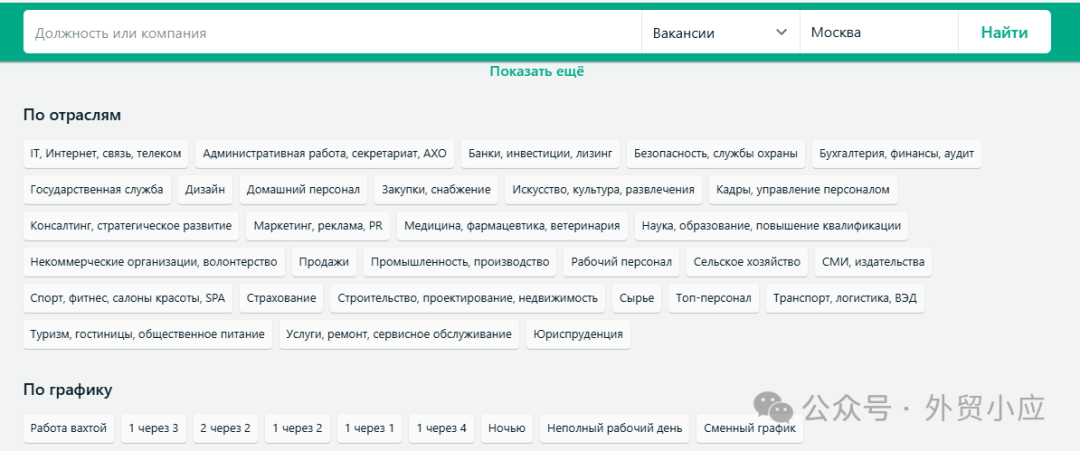Screen dimensions: 1080x451
Task: Select Бухгалтерия, финансы, аудит tag
Action: [896, 153]
